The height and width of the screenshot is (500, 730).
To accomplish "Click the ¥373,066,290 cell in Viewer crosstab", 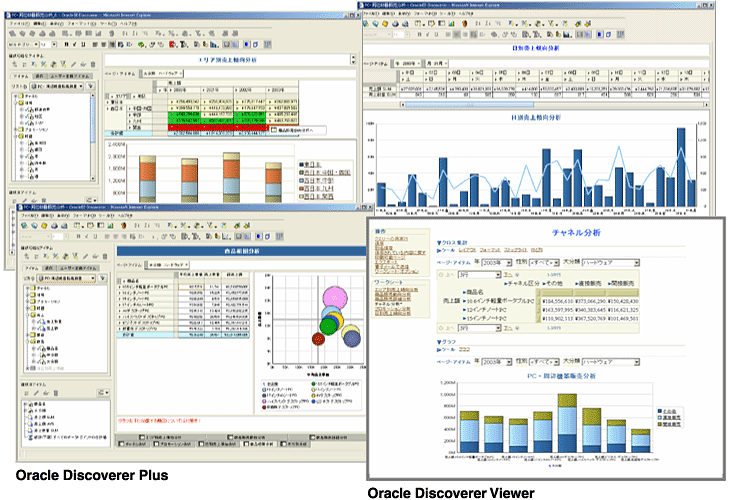I will click(x=590, y=301).
